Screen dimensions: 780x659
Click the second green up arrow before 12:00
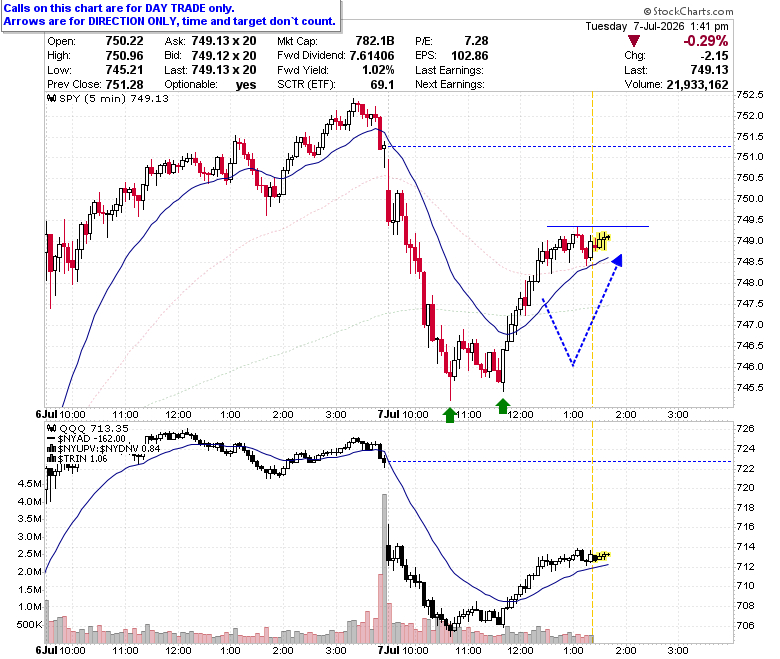(503, 406)
